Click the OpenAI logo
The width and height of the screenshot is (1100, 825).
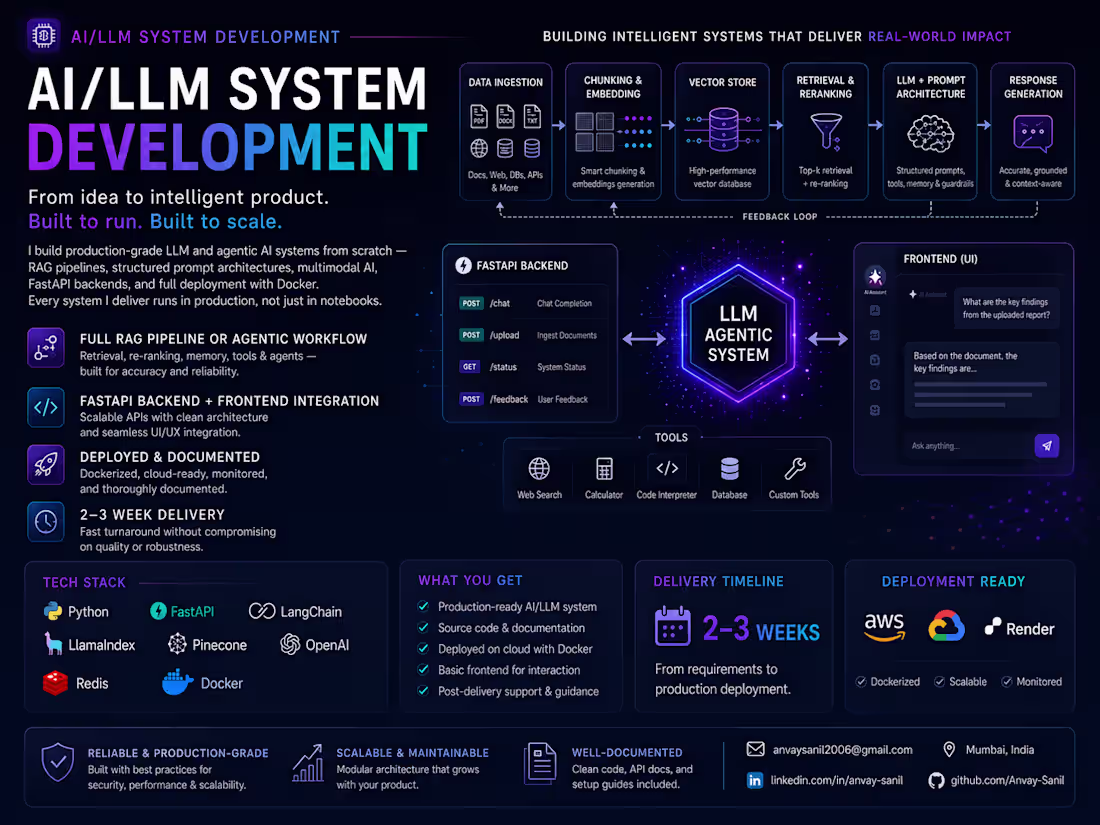coord(290,644)
